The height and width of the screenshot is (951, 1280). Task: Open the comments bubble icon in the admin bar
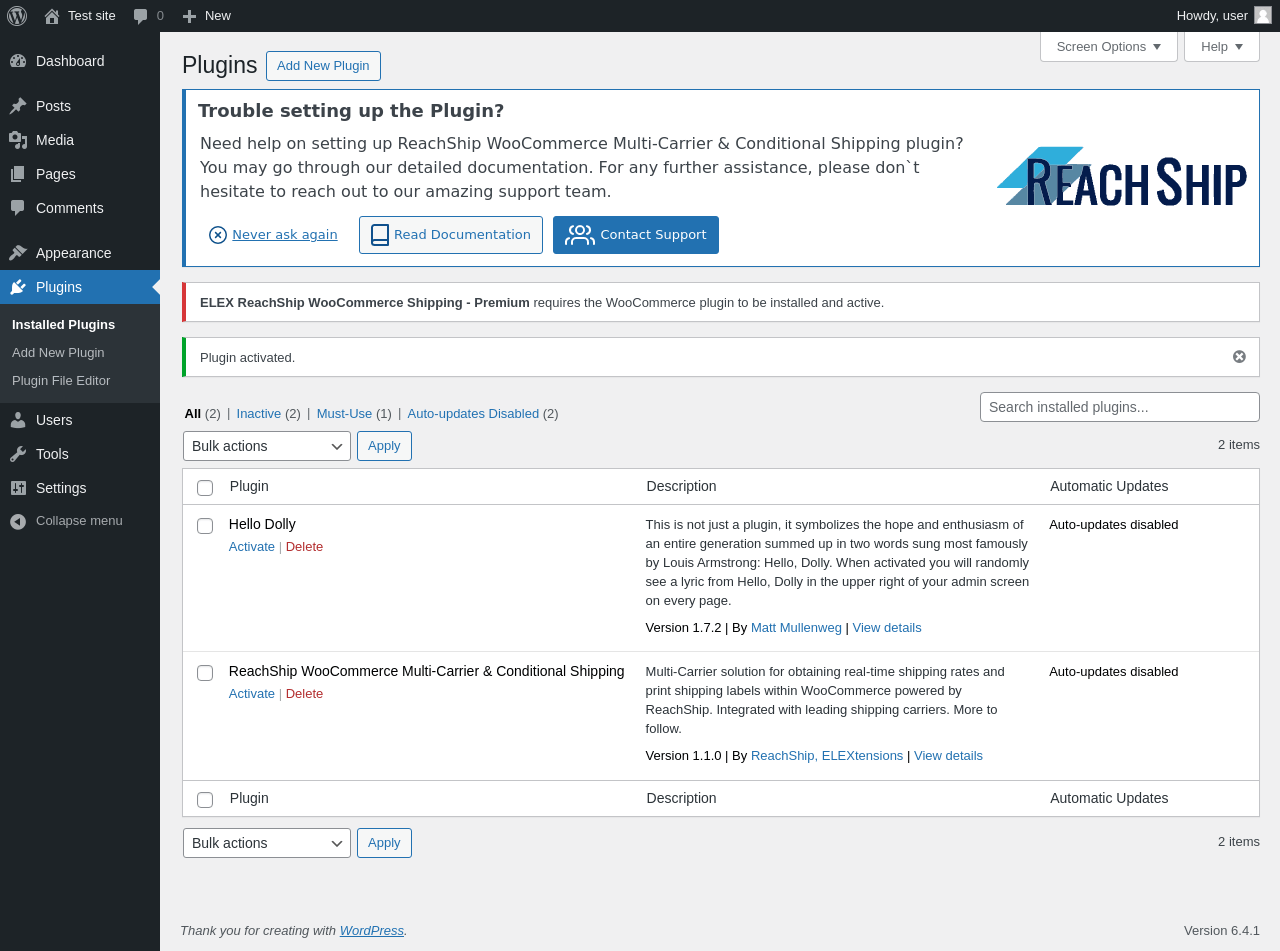141,16
